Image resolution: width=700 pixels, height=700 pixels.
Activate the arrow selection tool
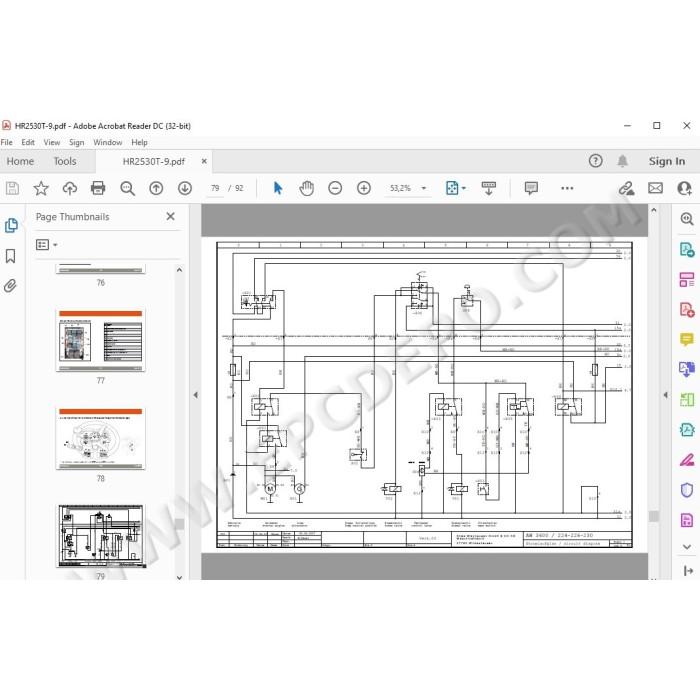278,188
